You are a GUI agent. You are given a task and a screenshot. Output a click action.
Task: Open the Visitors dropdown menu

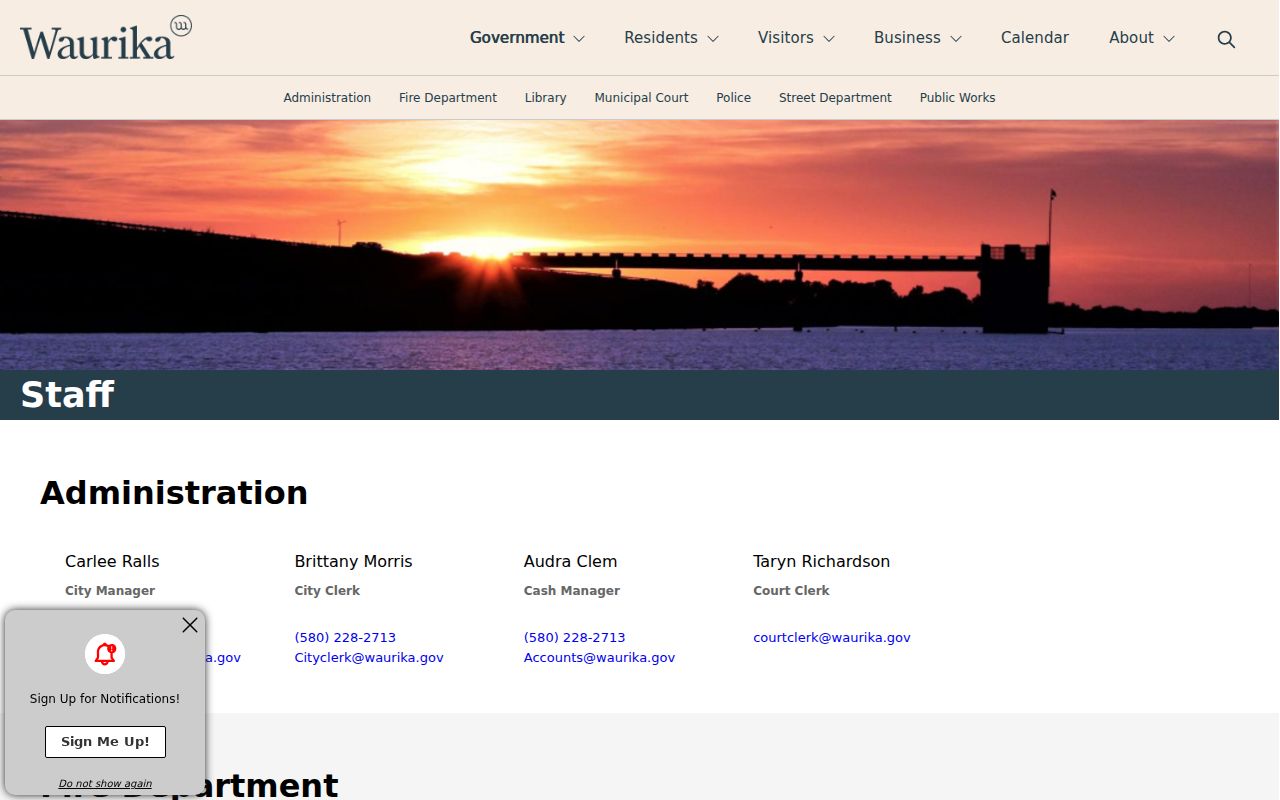(796, 38)
